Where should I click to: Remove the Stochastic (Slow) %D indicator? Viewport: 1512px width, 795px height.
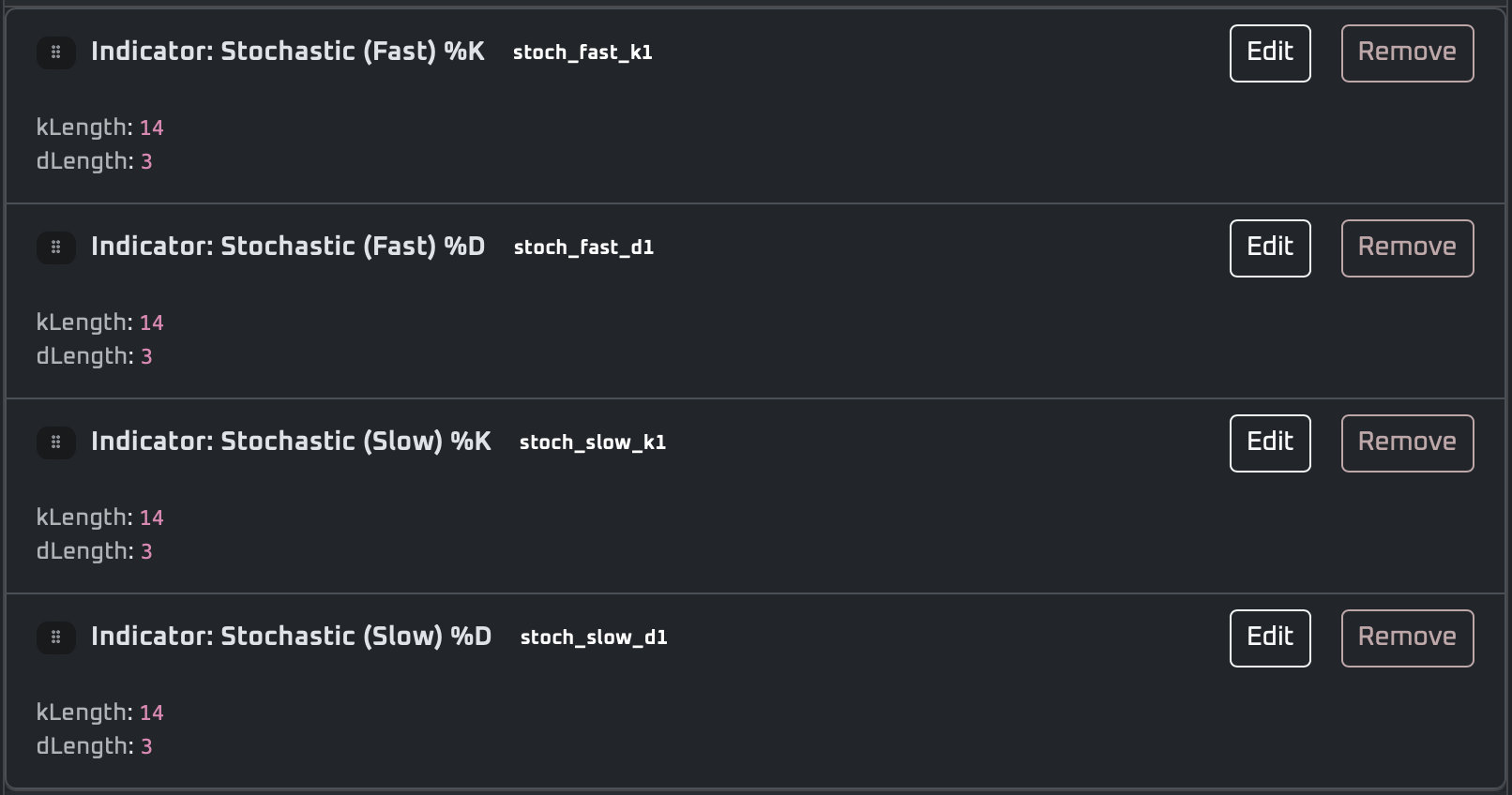[1407, 638]
